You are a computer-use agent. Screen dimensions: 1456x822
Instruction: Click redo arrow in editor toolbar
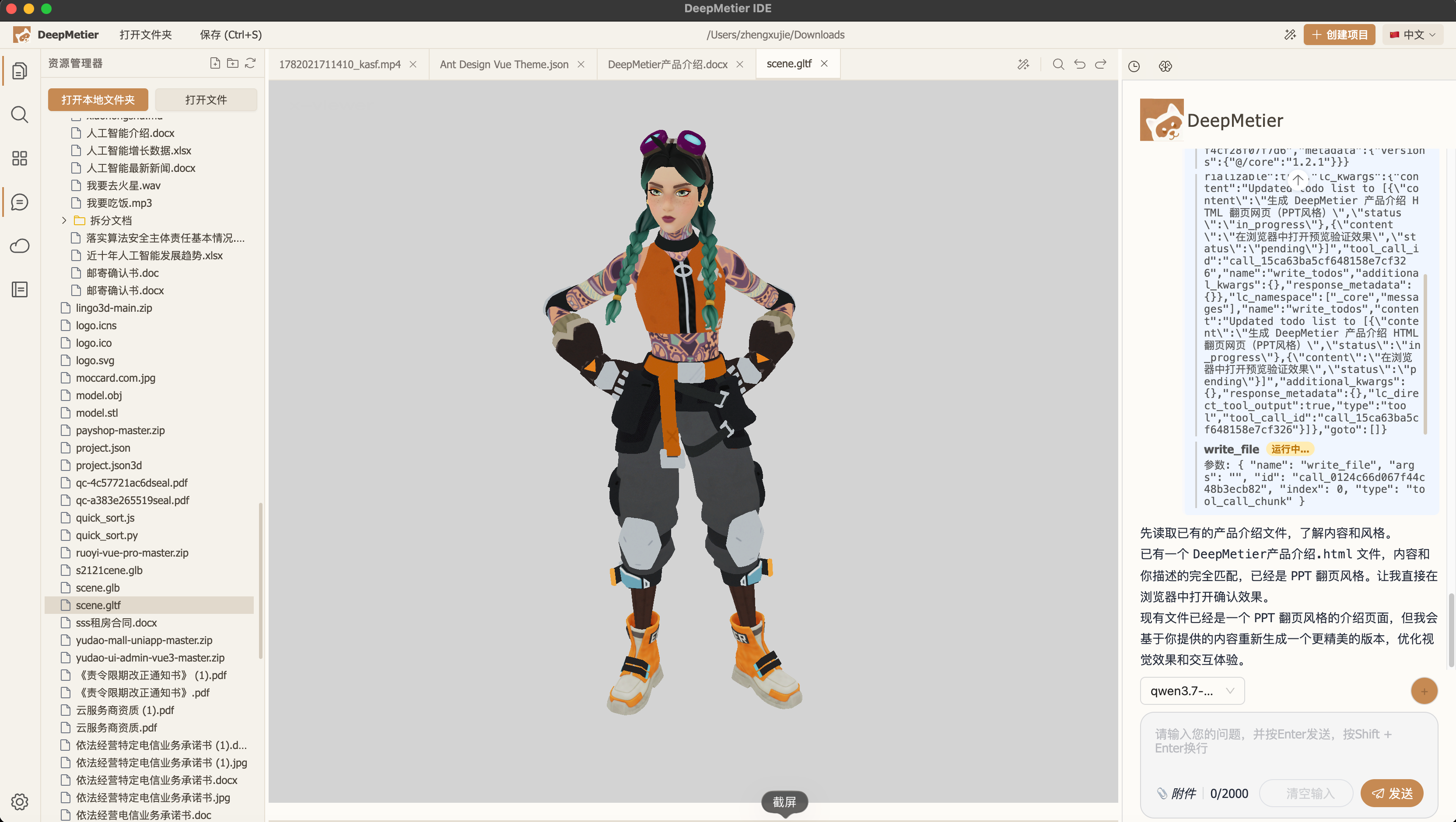pos(1100,64)
